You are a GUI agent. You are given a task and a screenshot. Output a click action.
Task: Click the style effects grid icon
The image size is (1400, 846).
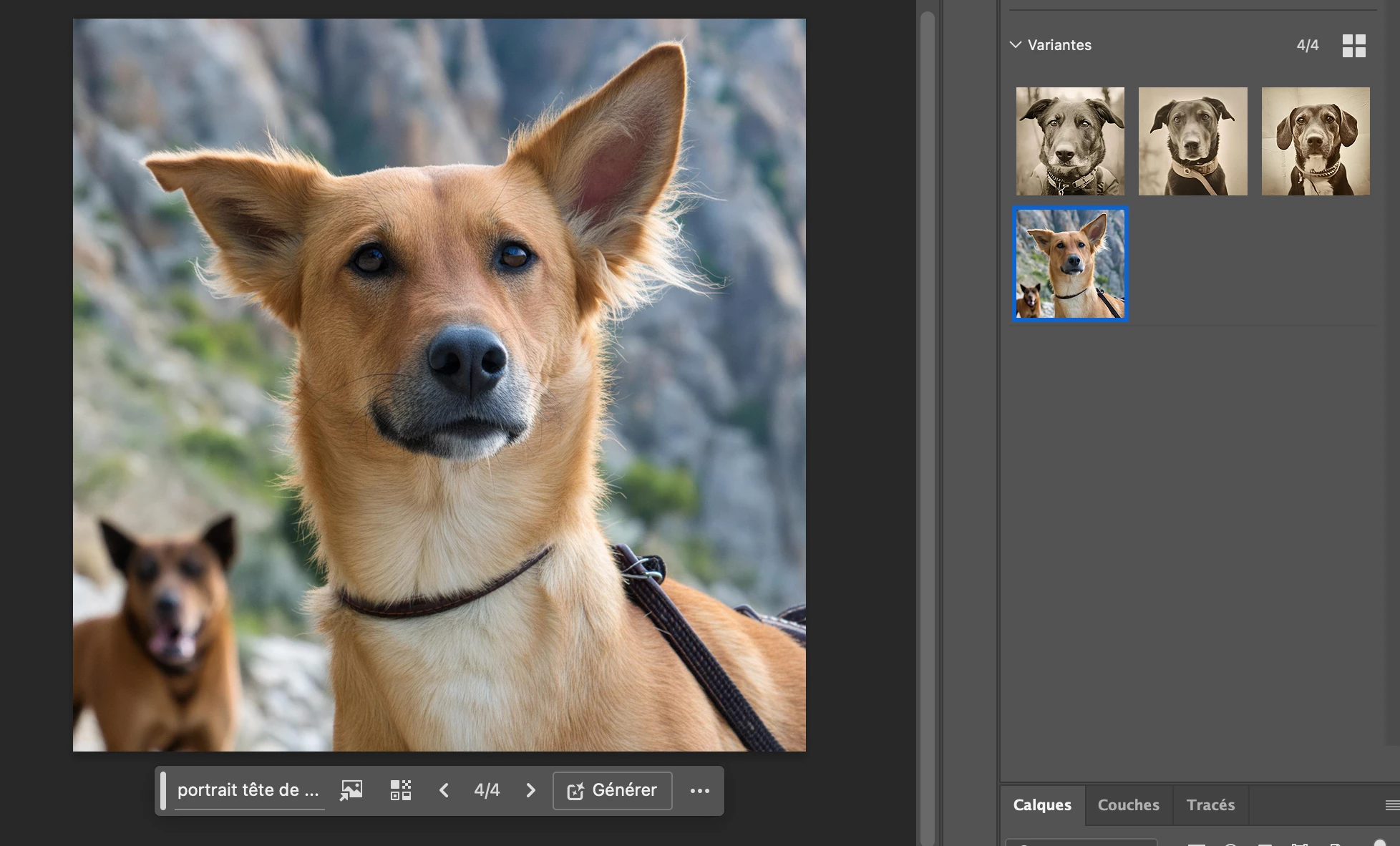coord(401,790)
